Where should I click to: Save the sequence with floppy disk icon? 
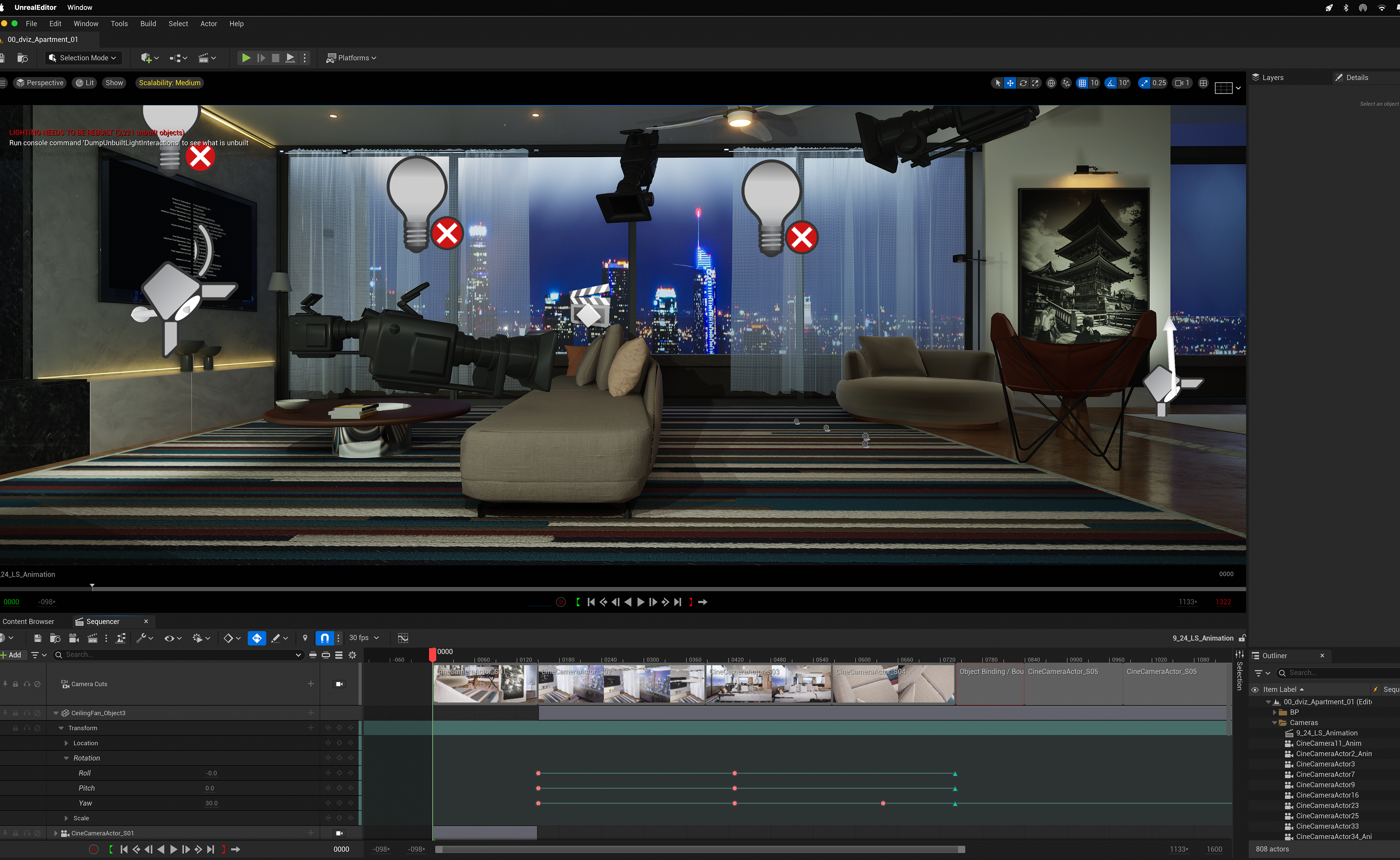tap(38, 638)
